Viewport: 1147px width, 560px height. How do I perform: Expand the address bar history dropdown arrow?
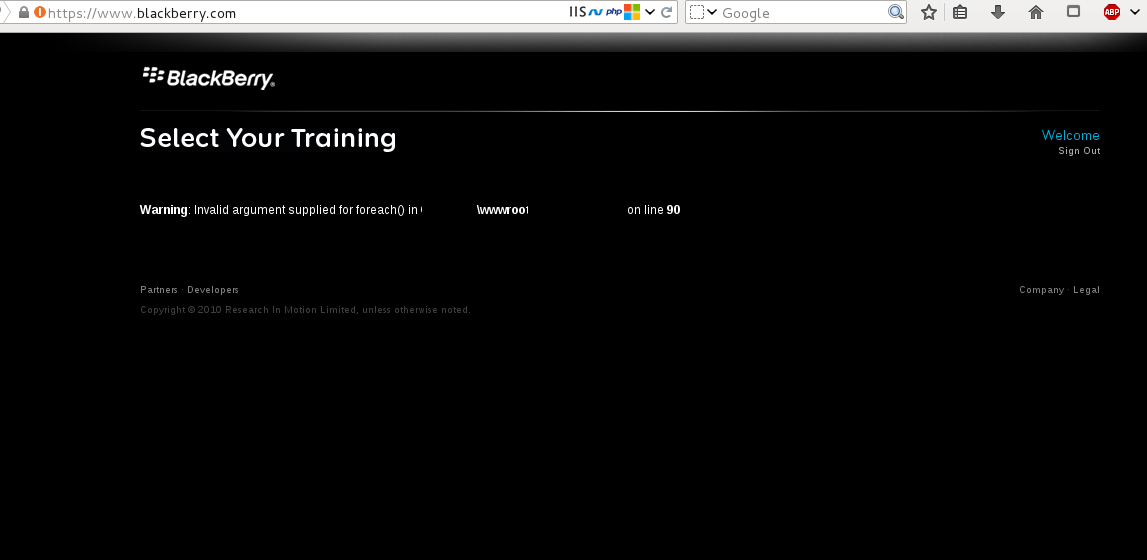[x=650, y=12]
